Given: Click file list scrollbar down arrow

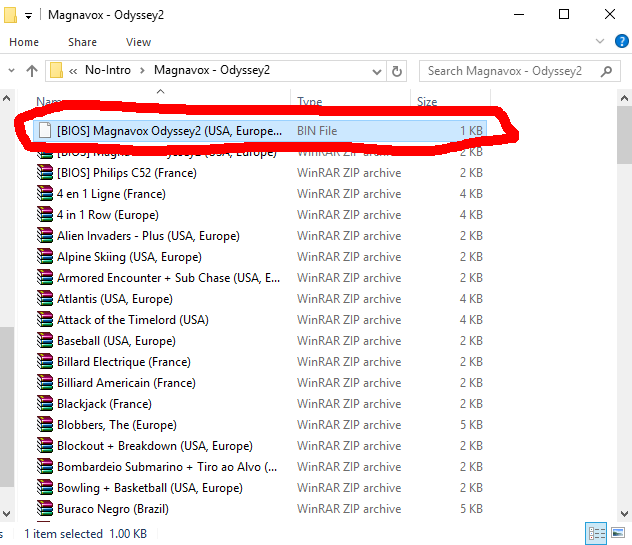Looking at the screenshot, I should pos(624,514).
